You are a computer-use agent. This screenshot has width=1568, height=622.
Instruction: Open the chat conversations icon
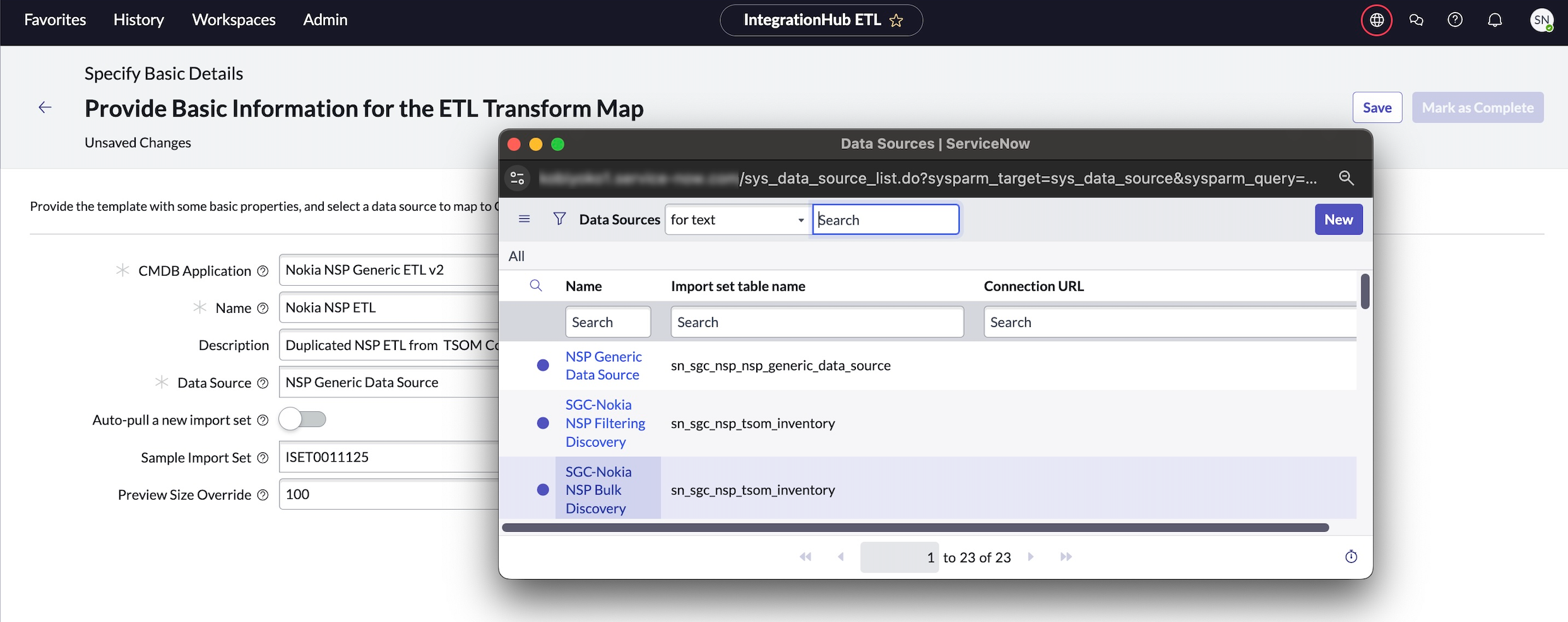(x=1416, y=20)
